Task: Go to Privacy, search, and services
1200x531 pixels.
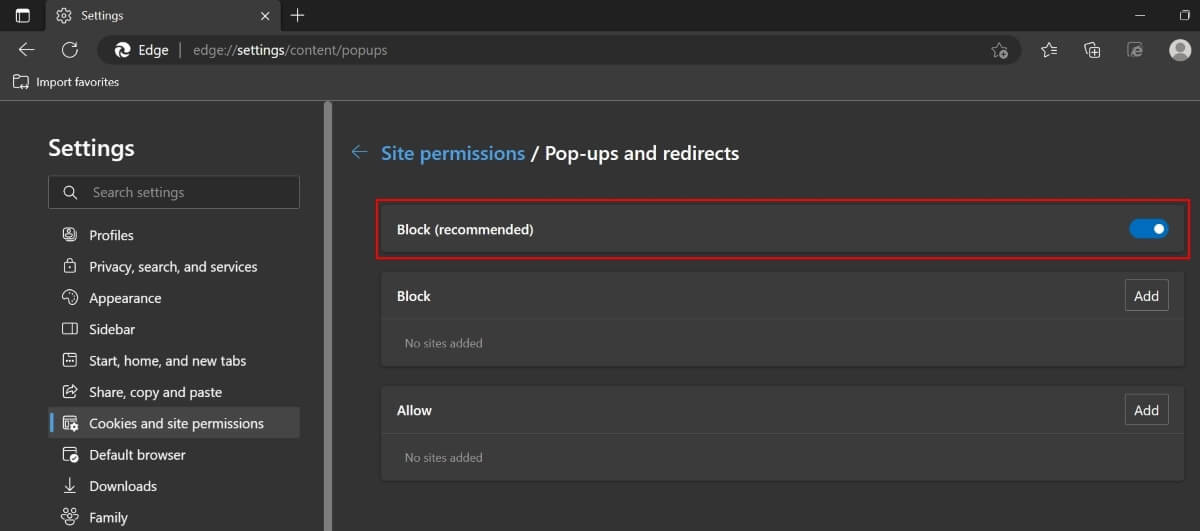Action: [x=173, y=267]
